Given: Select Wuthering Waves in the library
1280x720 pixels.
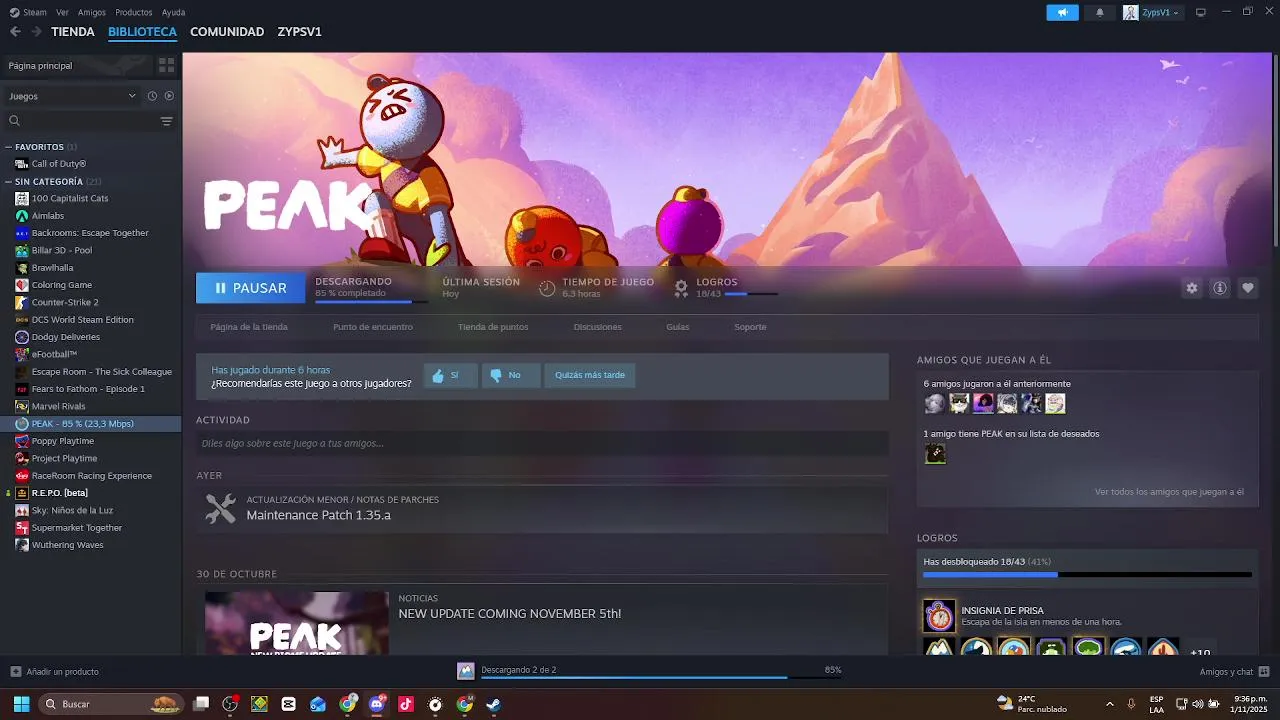Looking at the screenshot, I should click(x=67, y=545).
